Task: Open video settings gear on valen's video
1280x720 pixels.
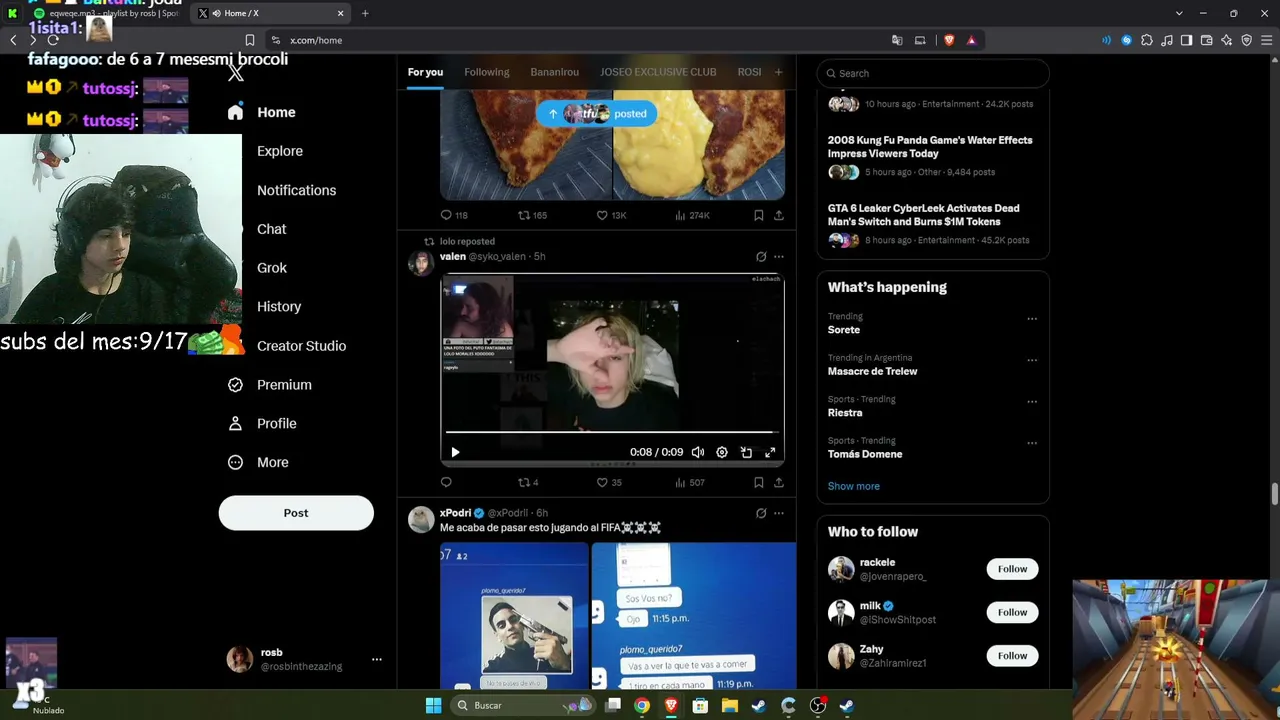Action: tap(722, 452)
